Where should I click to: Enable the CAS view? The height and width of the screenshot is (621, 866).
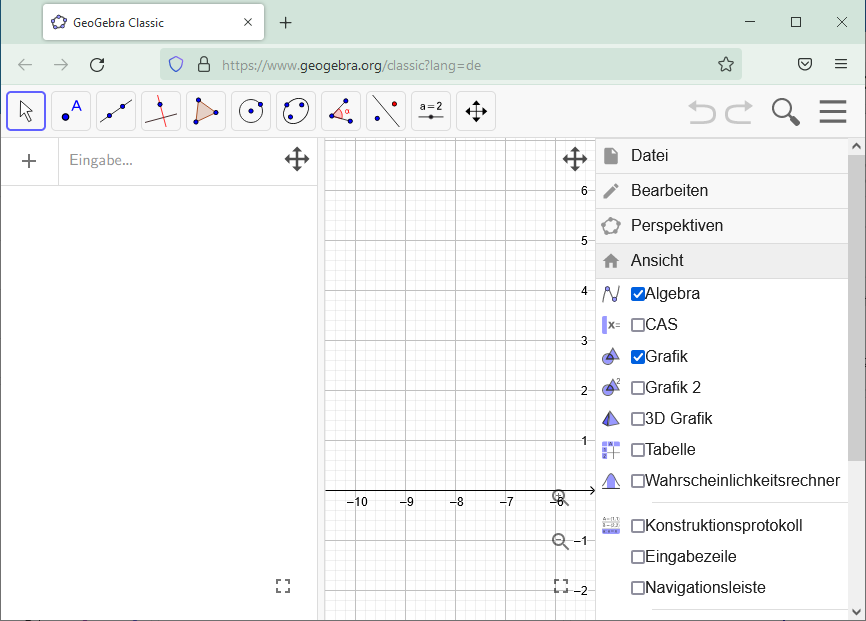click(638, 324)
